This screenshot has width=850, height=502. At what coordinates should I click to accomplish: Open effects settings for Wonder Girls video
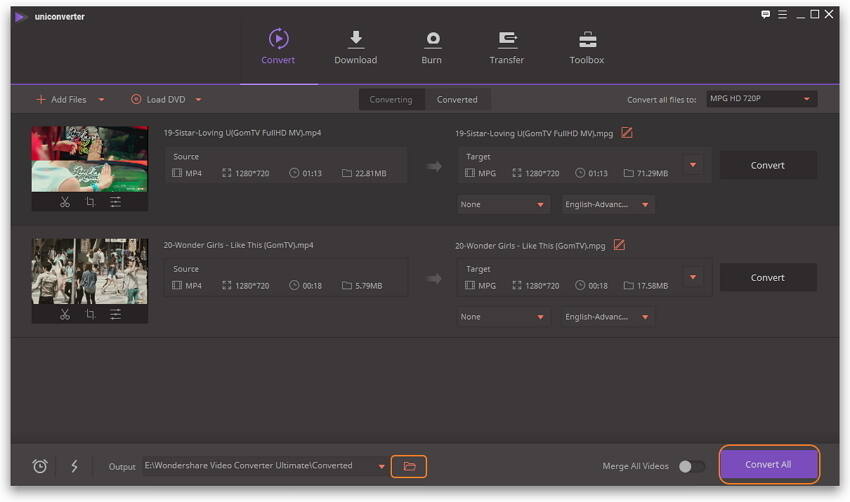click(115, 314)
